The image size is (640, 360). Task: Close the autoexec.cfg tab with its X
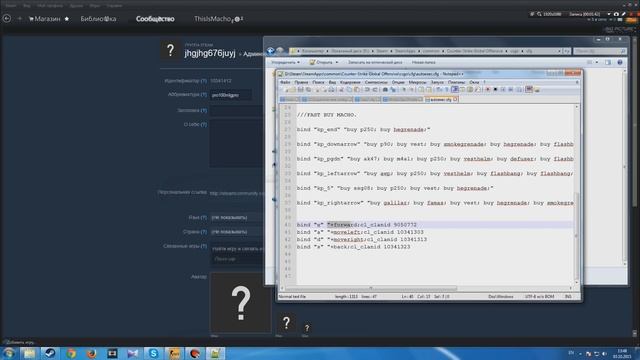(455, 99)
